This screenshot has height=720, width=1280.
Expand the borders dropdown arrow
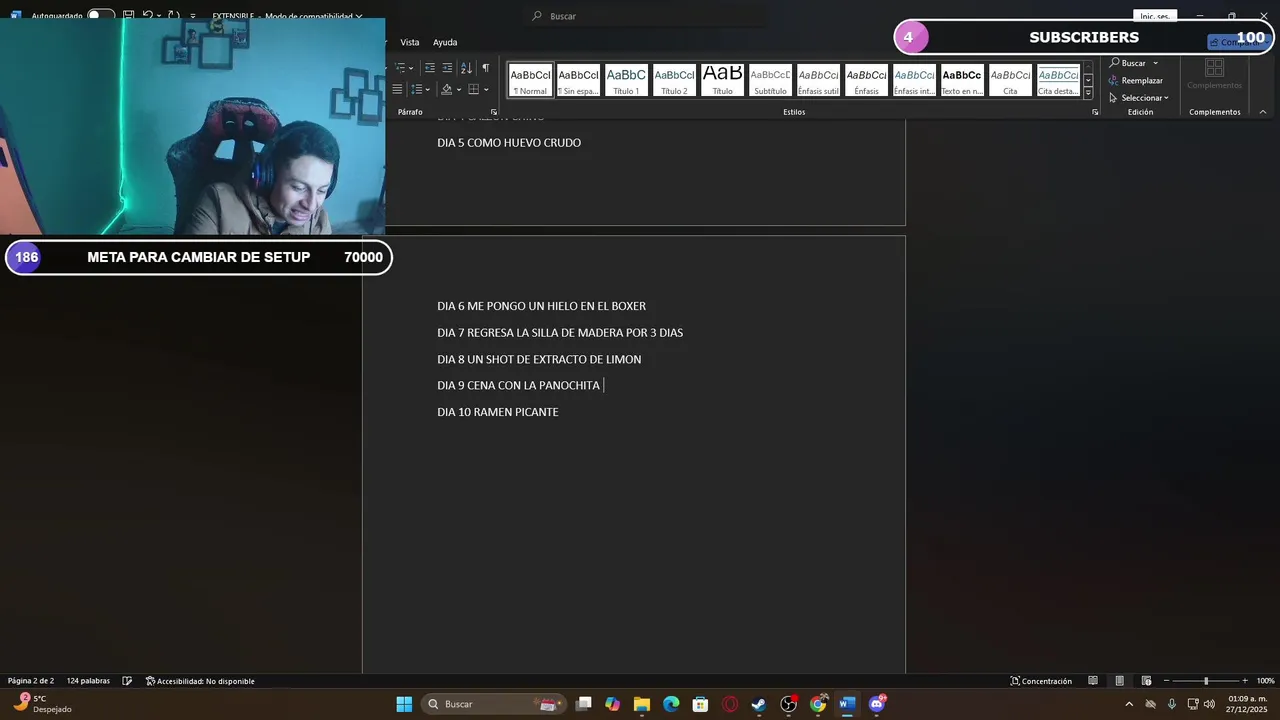(486, 90)
